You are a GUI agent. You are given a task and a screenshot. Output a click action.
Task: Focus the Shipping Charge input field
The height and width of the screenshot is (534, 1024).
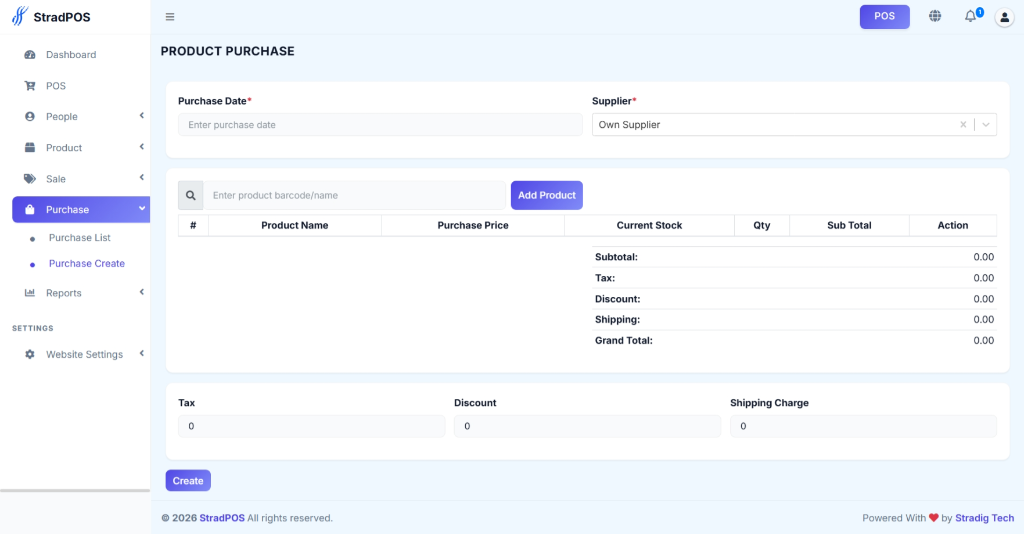[863, 426]
